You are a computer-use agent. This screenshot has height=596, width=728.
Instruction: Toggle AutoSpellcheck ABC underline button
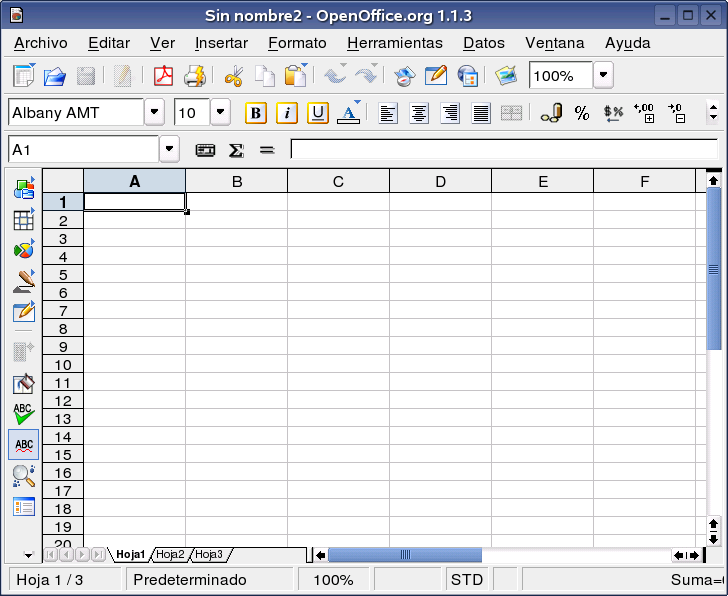coord(24,445)
